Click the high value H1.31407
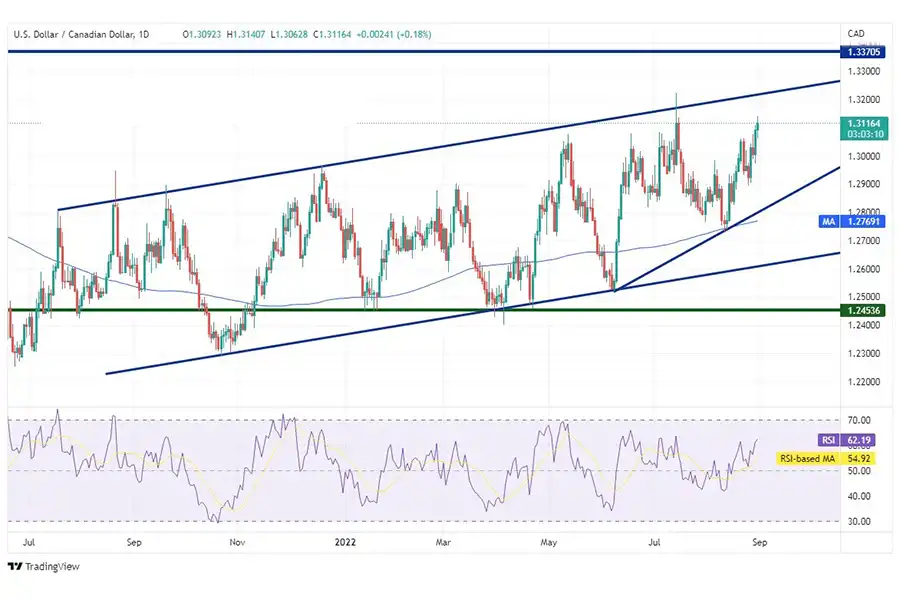Viewport: 900px width, 600px height. pyautogui.click(x=246, y=34)
